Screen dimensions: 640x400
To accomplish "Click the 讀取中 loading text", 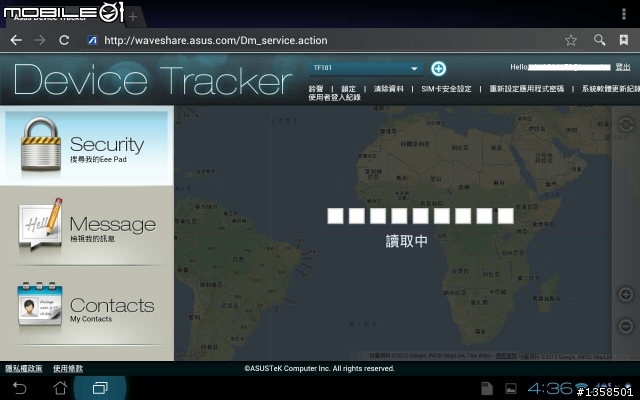I will coord(407,241).
